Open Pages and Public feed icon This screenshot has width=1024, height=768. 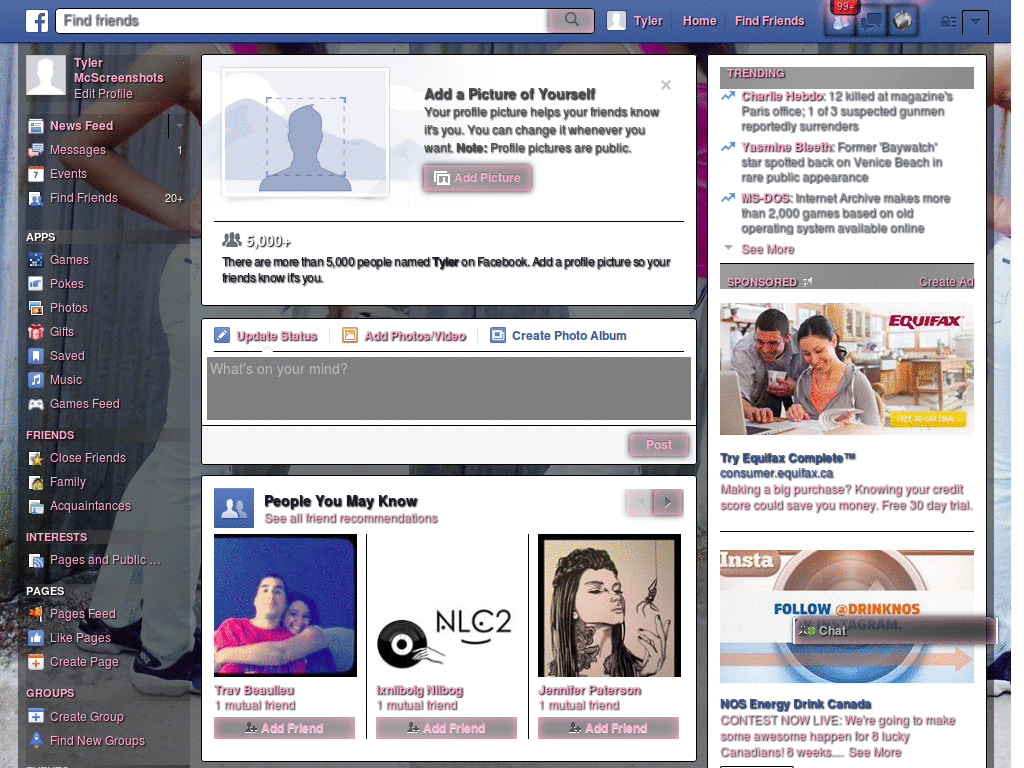[x=36, y=560]
